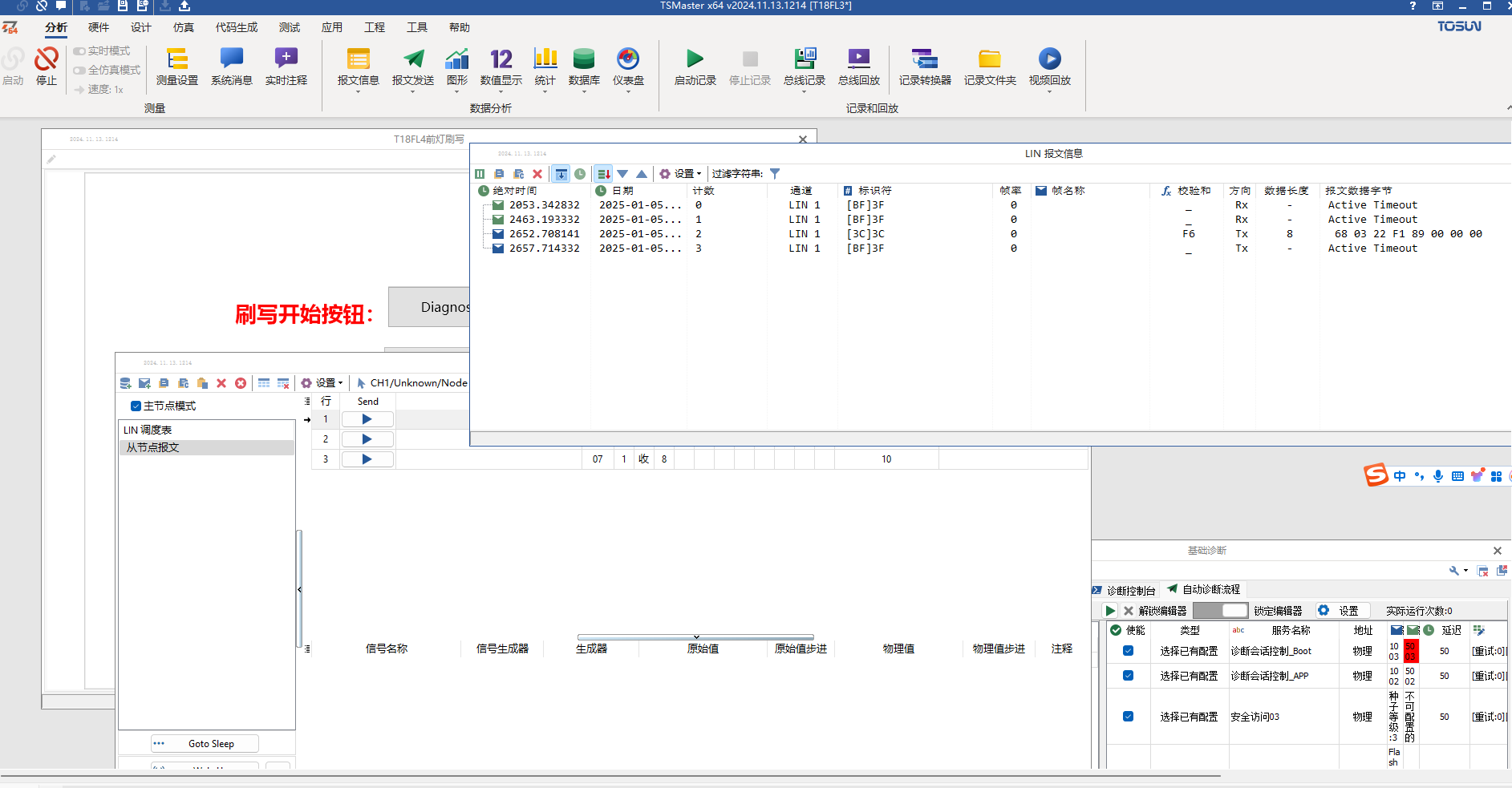Open the 报文信息 message info tool
The height and width of the screenshot is (788, 1512).
[x=358, y=66]
